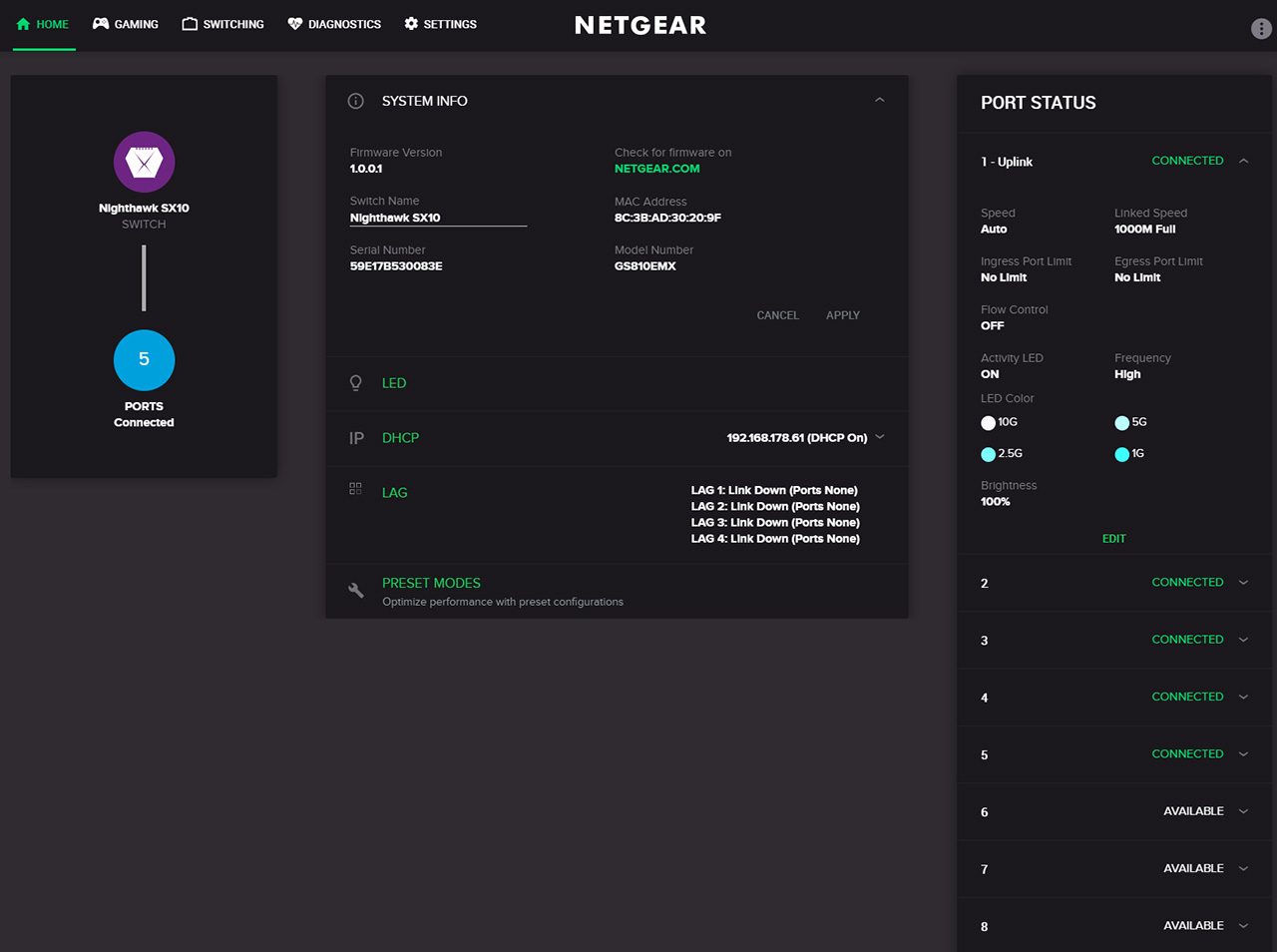Switch to the Switching tab

222,24
